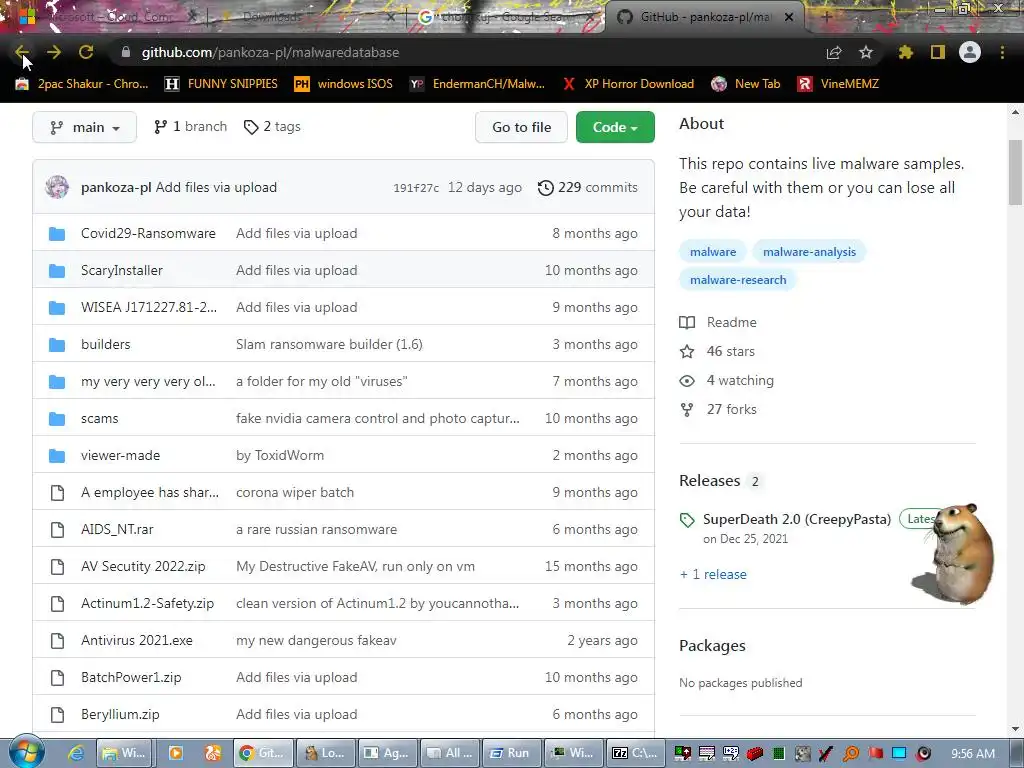Click pankoza-pl's avatar in commit header
1024x768 pixels.
(x=57, y=187)
